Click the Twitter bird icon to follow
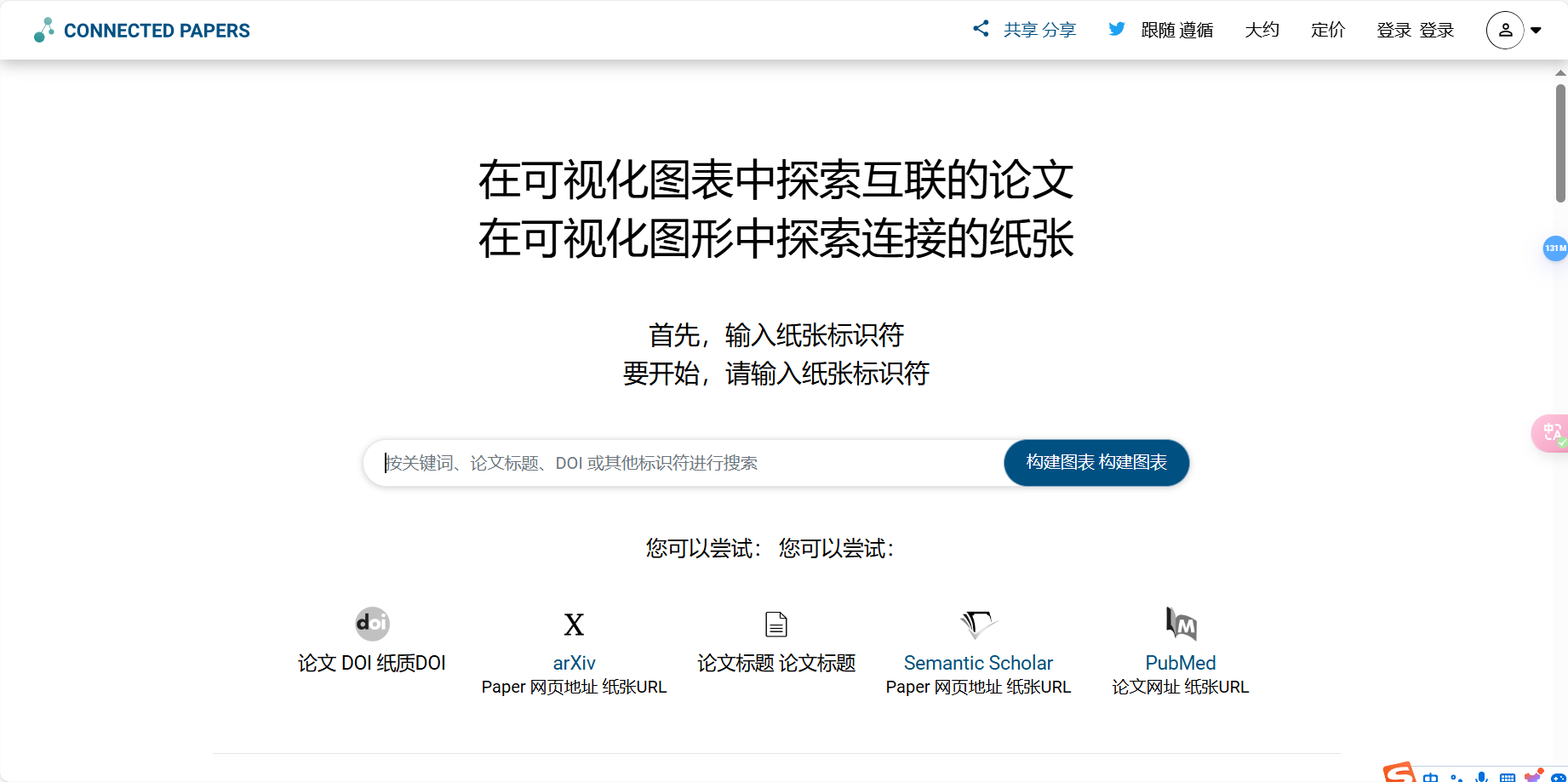1568x782 pixels. point(1116,28)
